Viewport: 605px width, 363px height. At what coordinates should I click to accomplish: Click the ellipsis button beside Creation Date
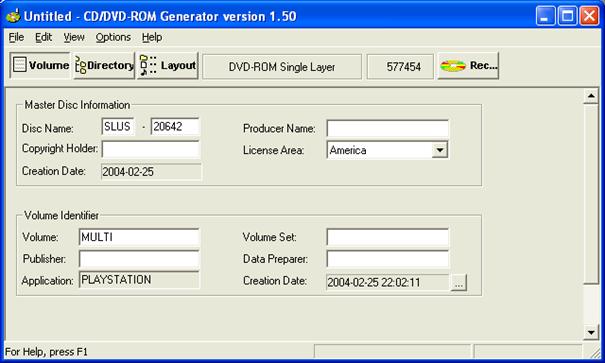click(x=459, y=283)
